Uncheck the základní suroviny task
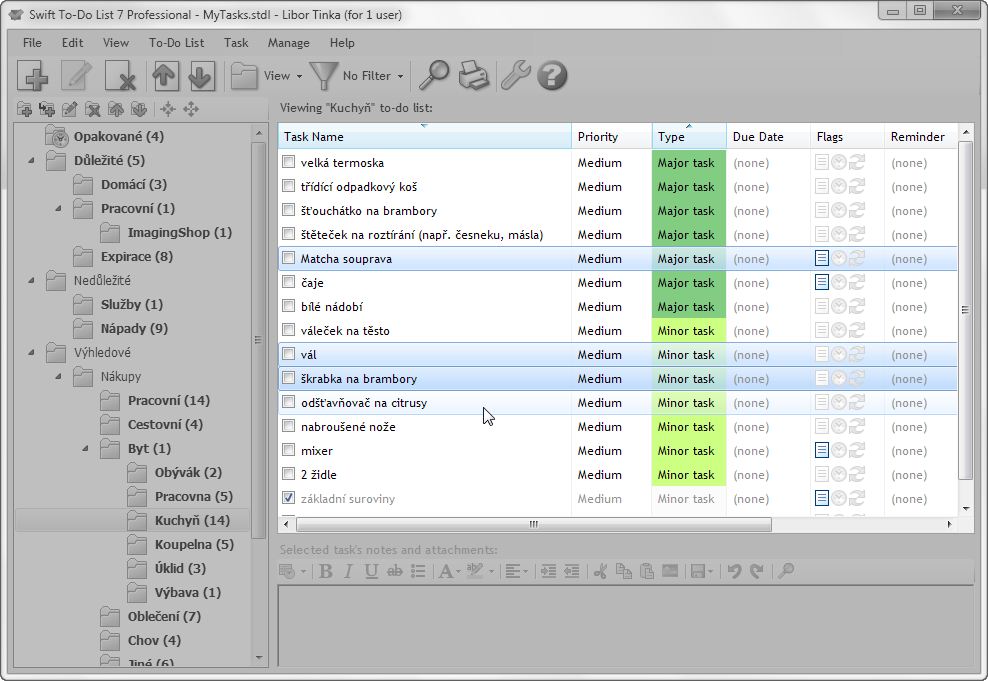The width and height of the screenshot is (988, 681). point(289,498)
